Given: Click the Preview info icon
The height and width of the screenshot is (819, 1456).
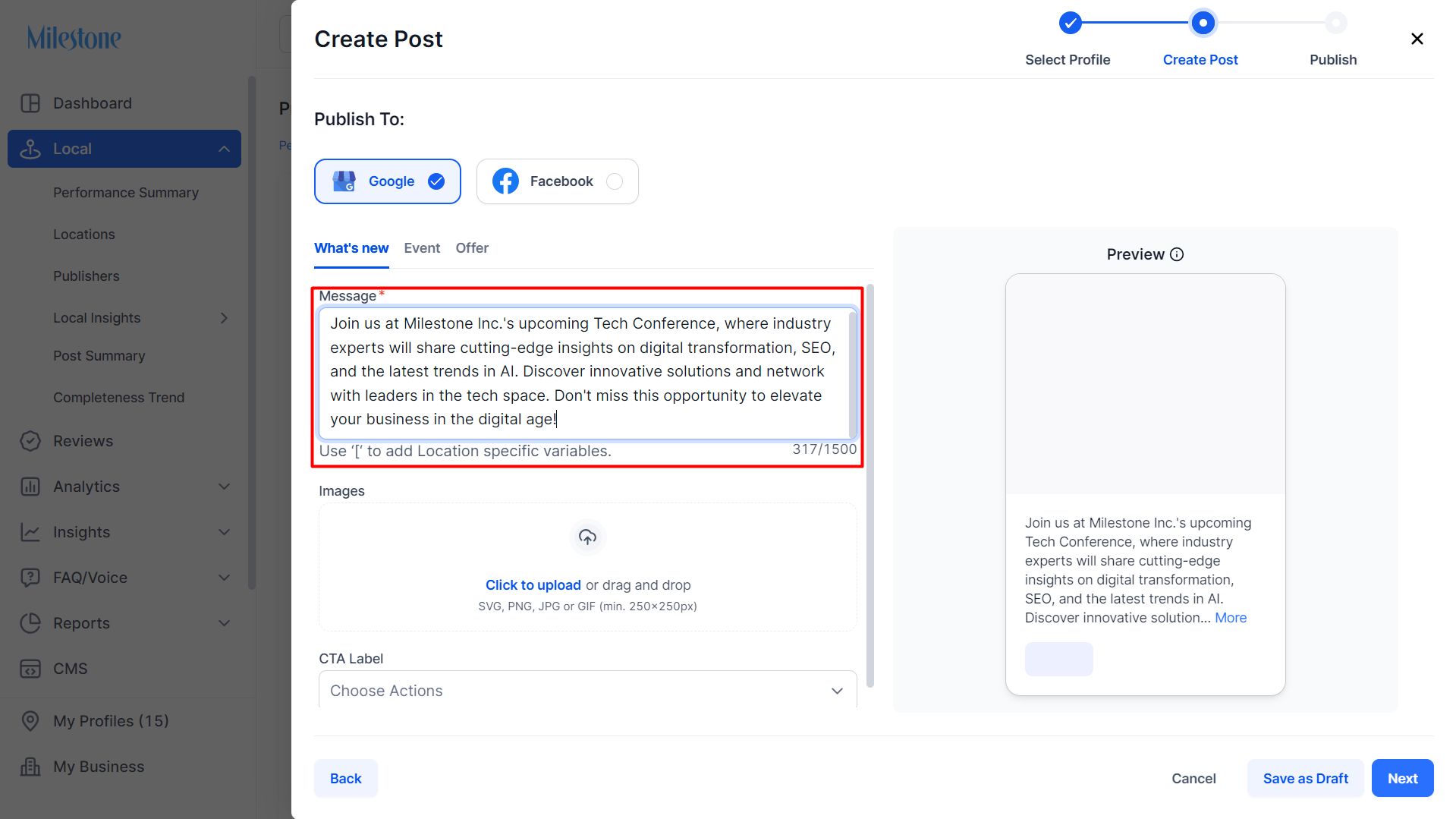Looking at the screenshot, I should pos(1177,254).
